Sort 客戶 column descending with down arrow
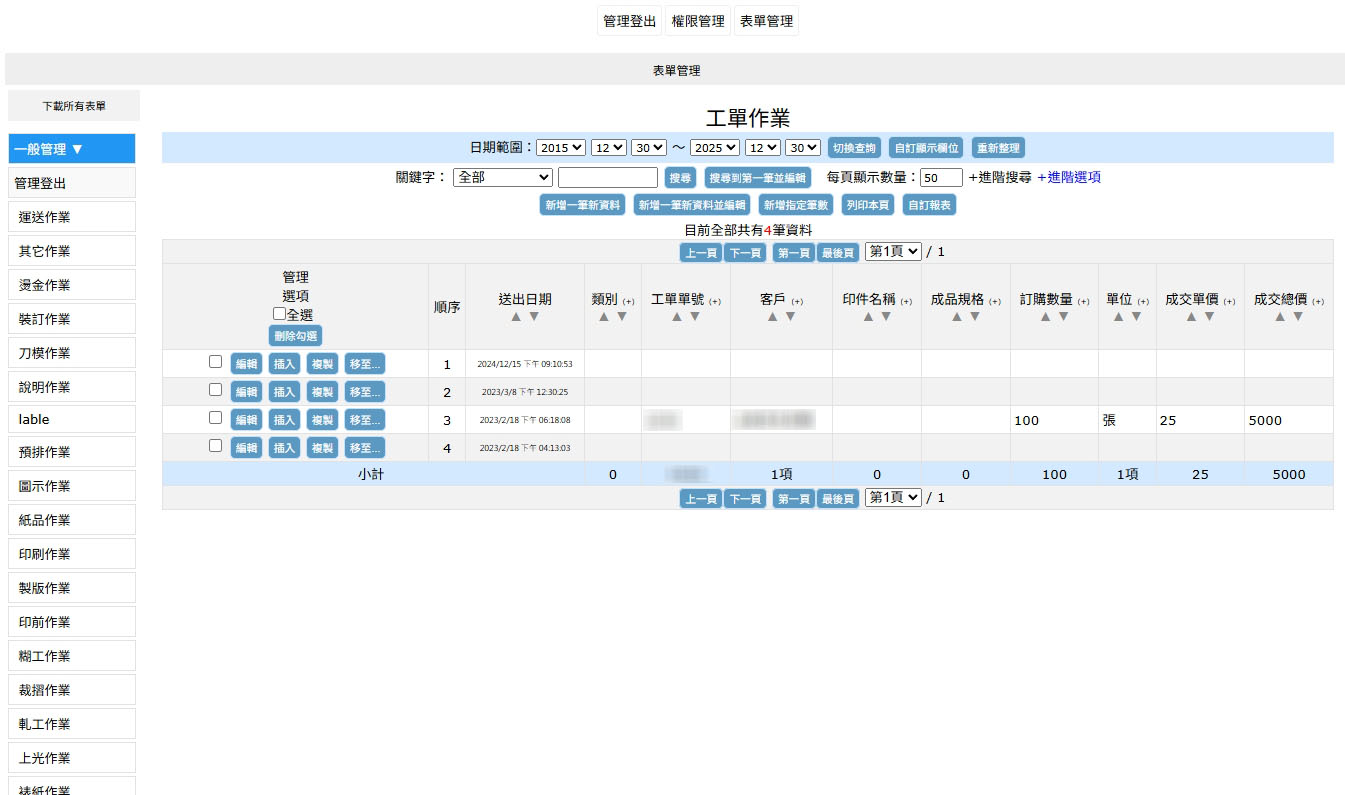1345x795 pixels. click(x=790, y=316)
